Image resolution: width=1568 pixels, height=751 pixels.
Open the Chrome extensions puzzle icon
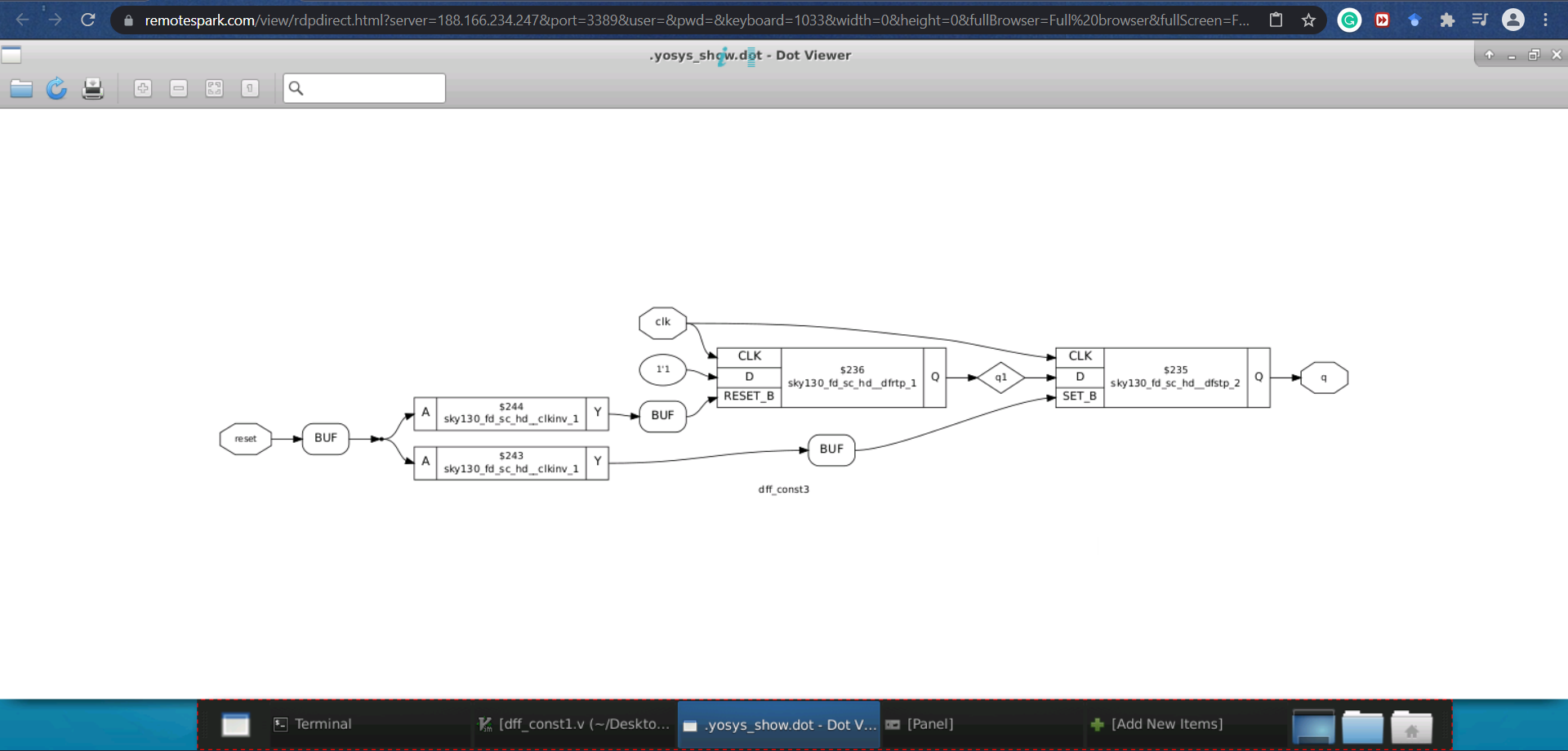(1447, 20)
